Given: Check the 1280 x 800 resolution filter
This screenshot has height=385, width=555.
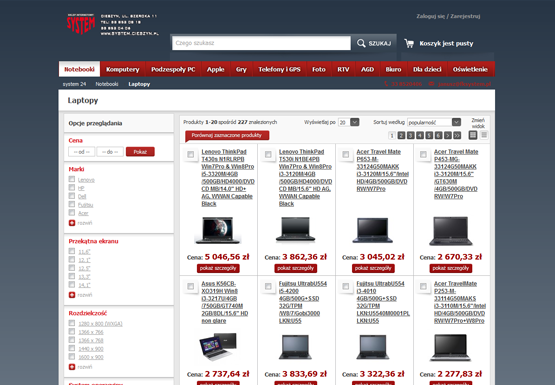Looking at the screenshot, I should coord(72,323).
